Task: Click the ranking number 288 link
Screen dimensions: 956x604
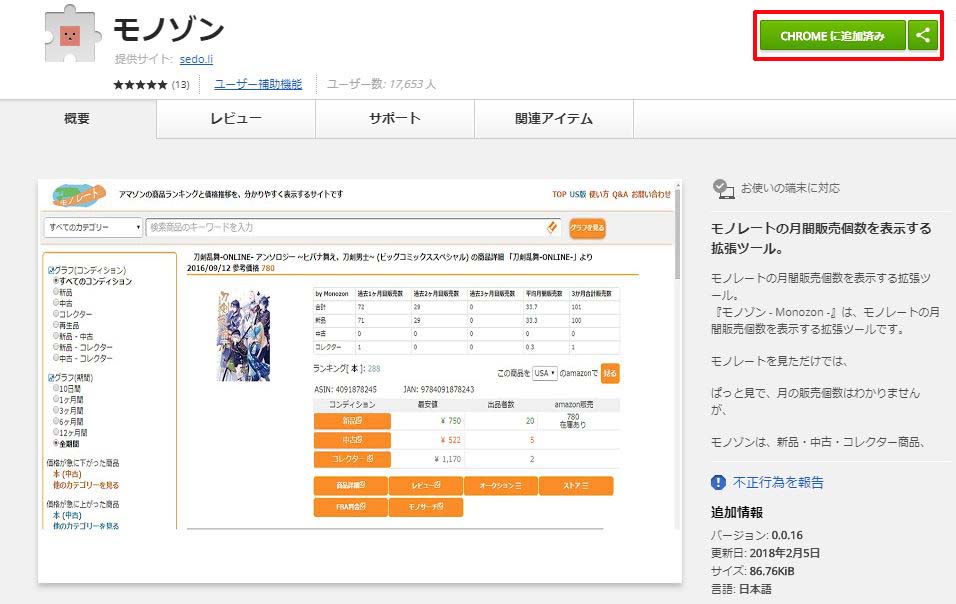Action: (x=374, y=369)
